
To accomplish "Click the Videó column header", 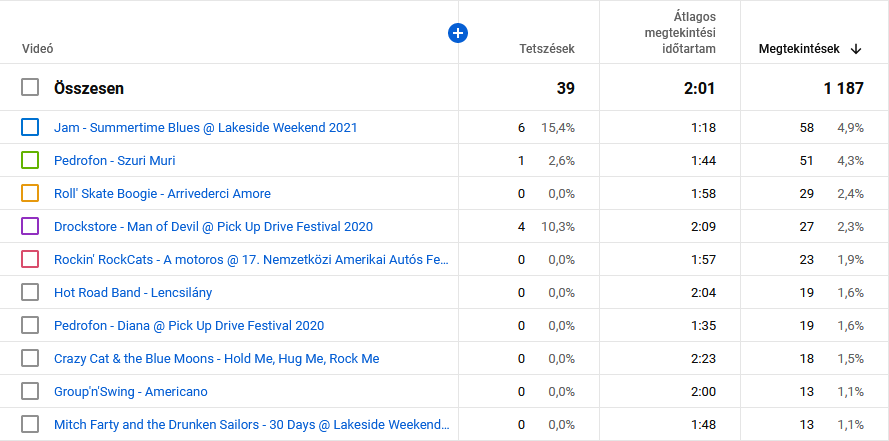I will (37, 49).
